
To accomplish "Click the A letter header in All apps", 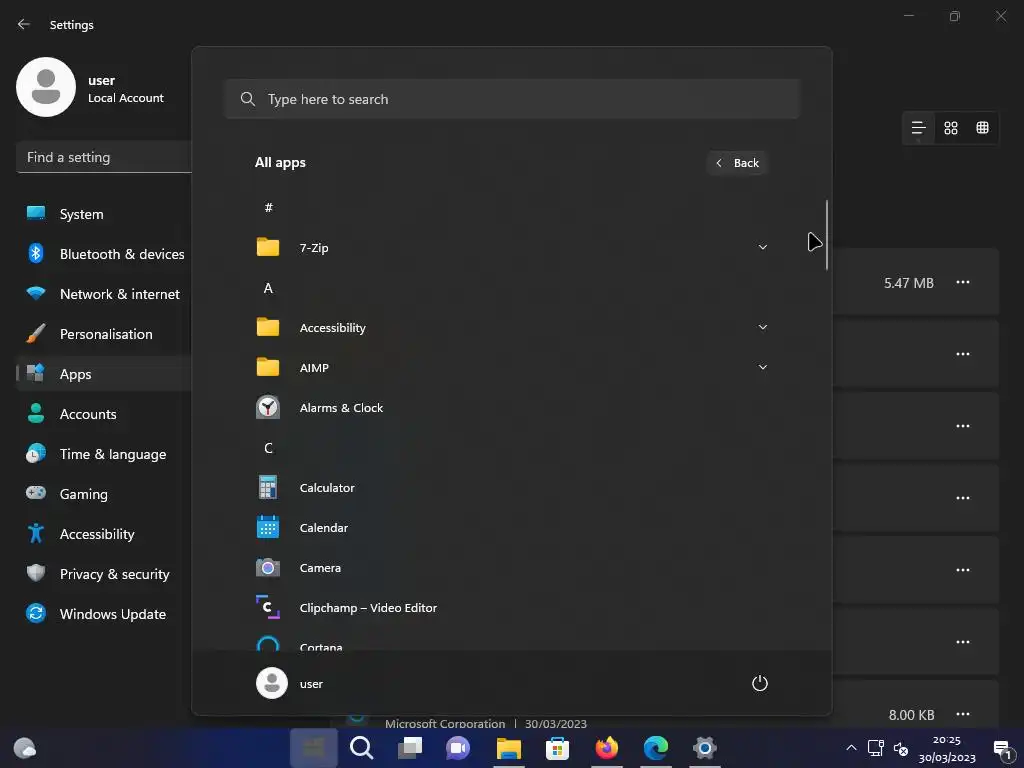I will pyautogui.click(x=268, y=288).
